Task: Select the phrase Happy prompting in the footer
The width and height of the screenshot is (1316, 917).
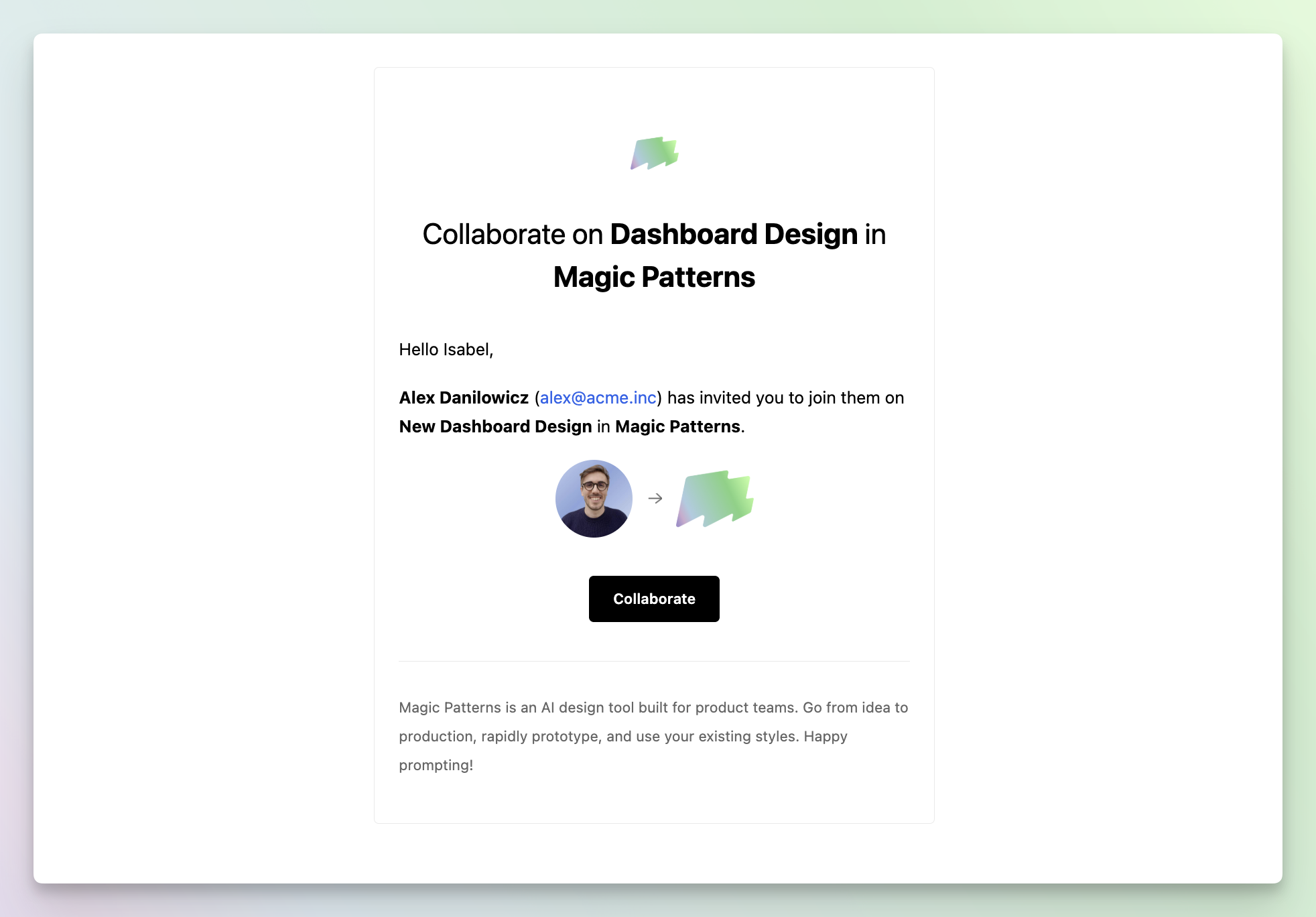Action: [822, 735]
